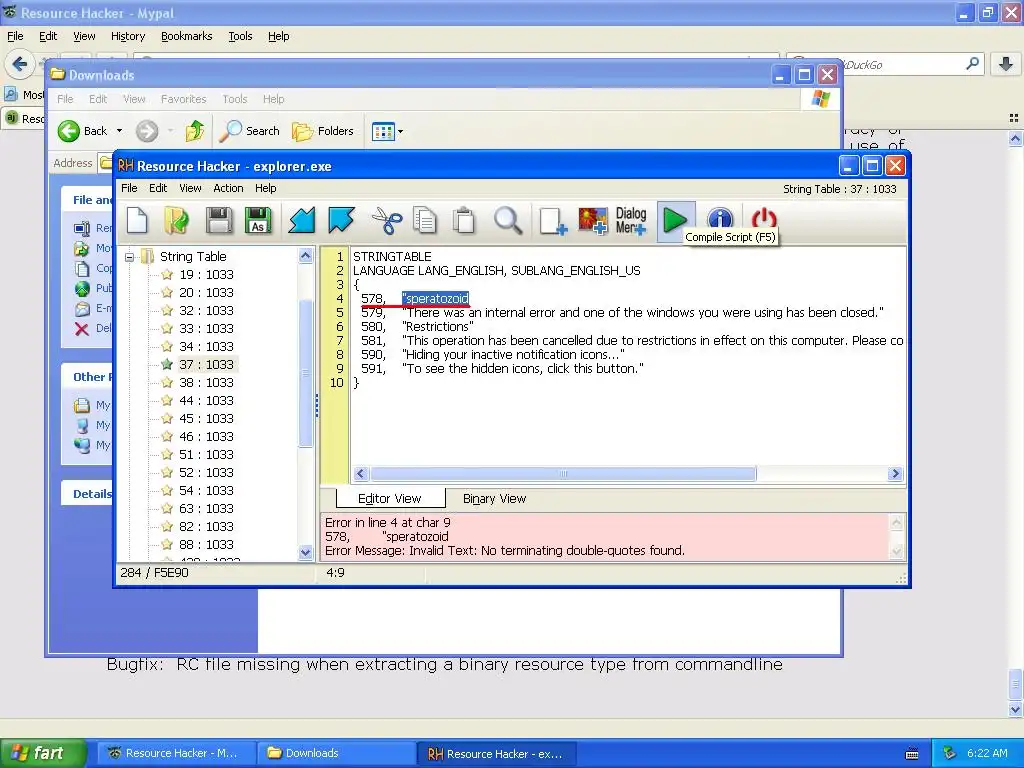Image resolution: width=1024 pixels, height=768 pixels.
Task: Open Edit menu in Resource Hacker
Action: pyautogui.click(x=158, y=188)
